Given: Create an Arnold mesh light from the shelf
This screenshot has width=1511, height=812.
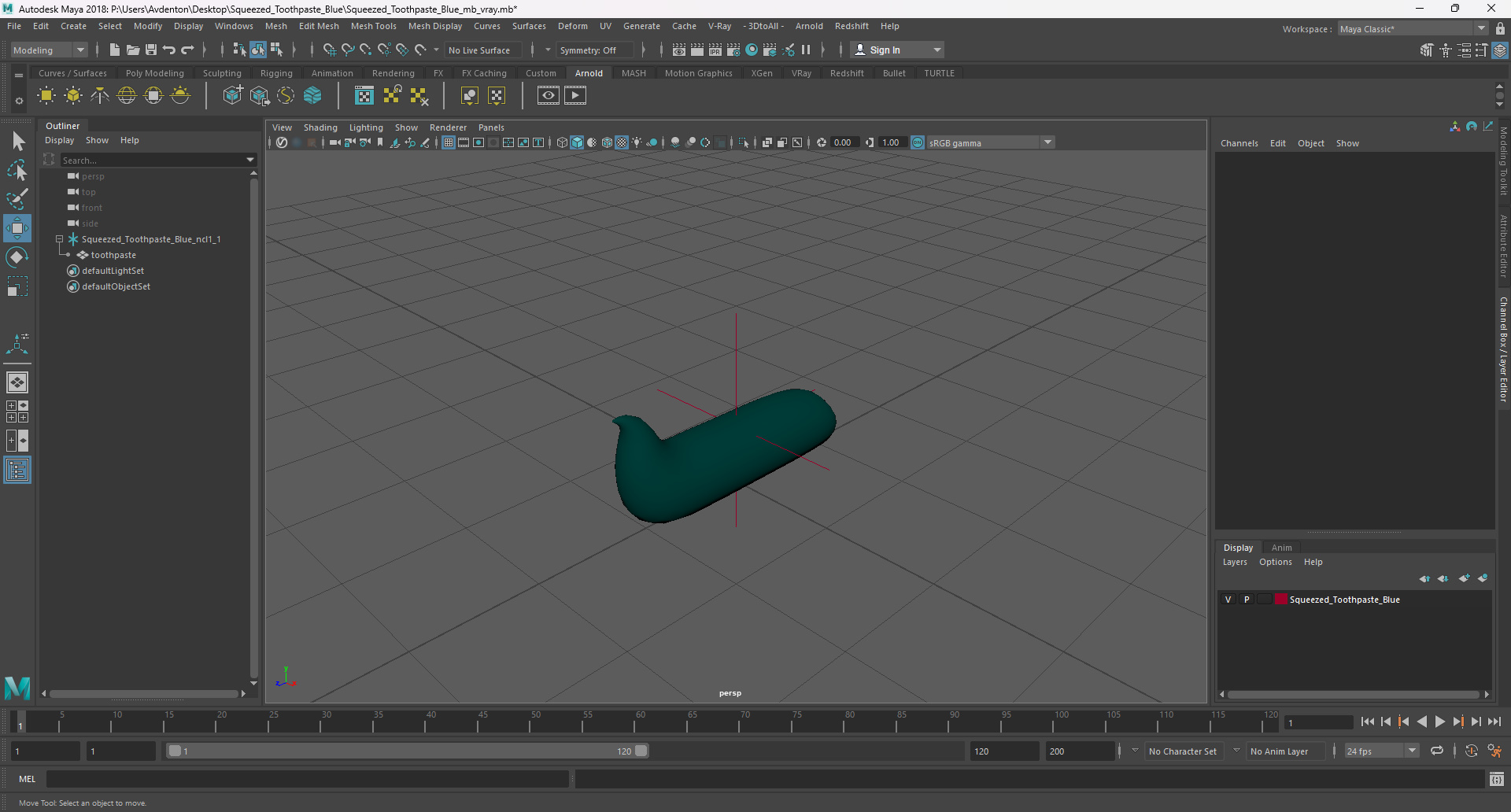Looking at the screenshot, I should [x=73, y=96].
